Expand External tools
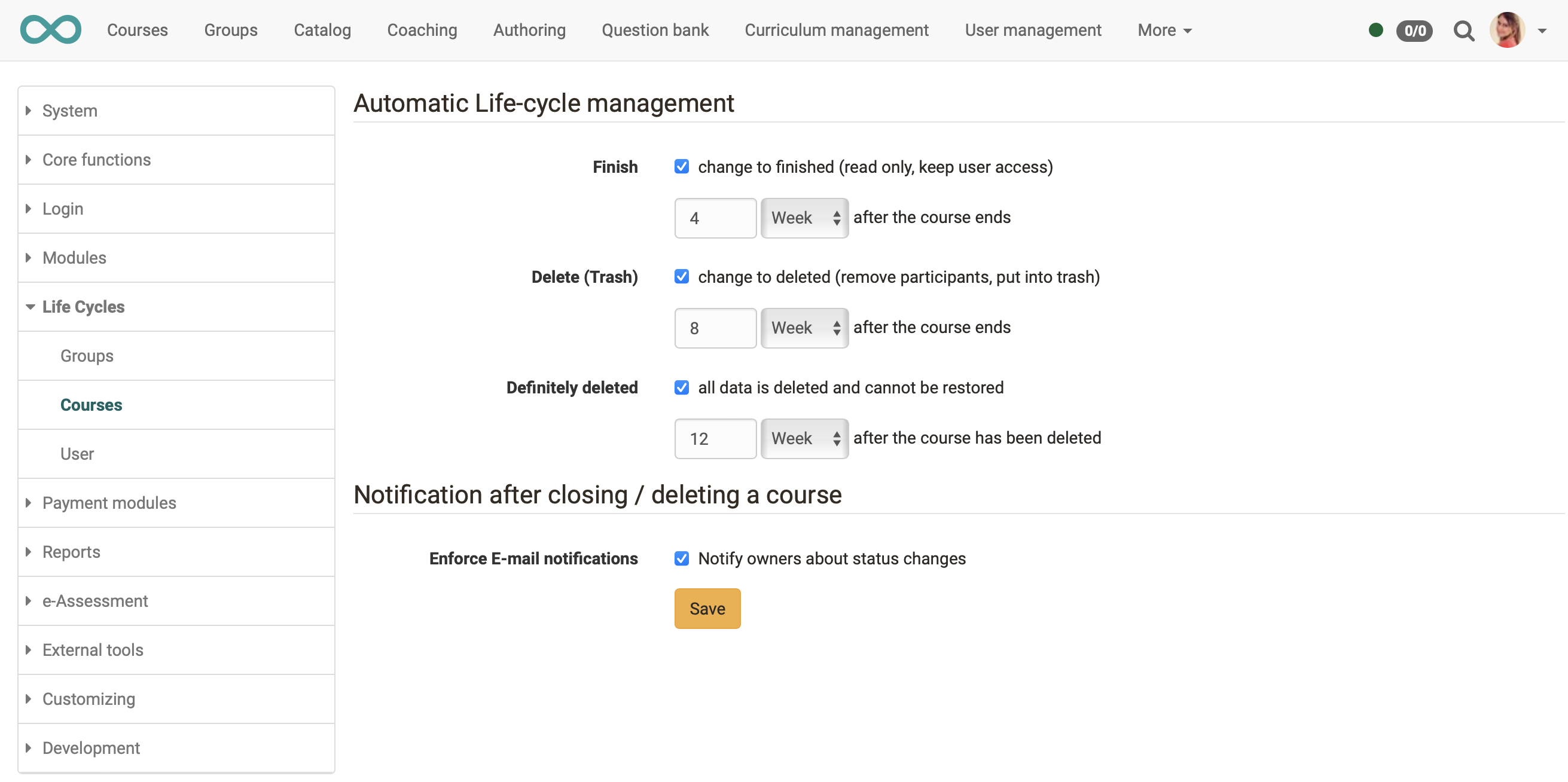The height and width of the screenshot is (782, 1568). pos(176,650)
